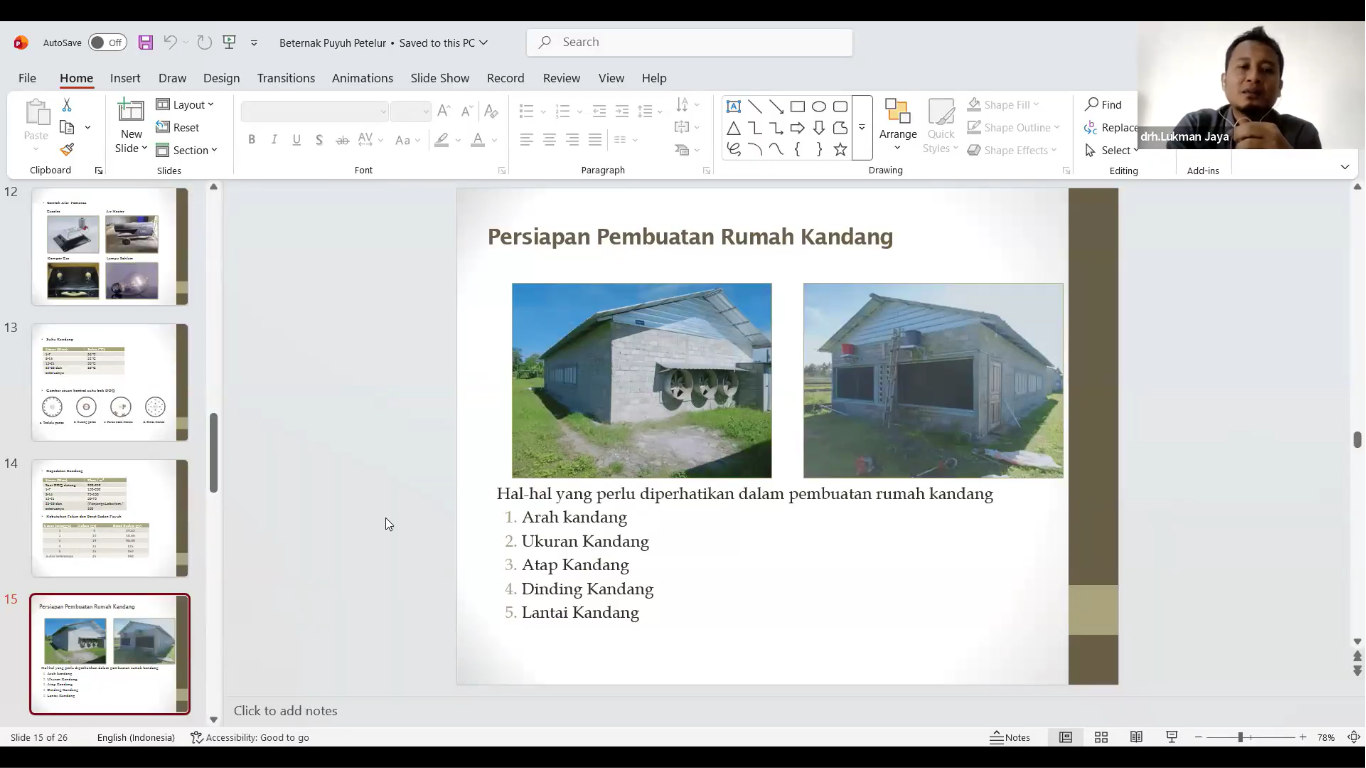Open the Arrange dropdown menu
This screenshot has width=1366, height=768.
tap(897, 134)
